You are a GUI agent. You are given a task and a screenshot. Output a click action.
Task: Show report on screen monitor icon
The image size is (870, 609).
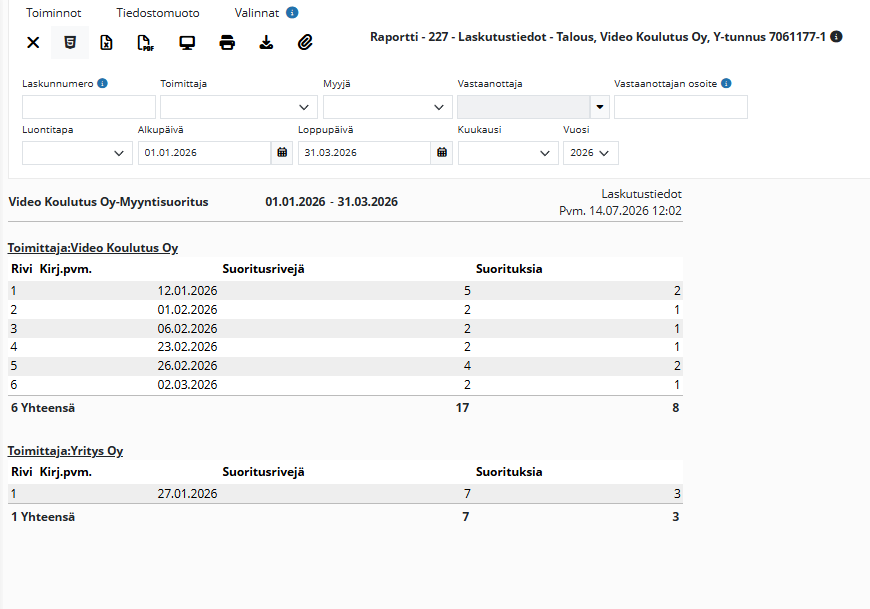(x=187, y=43)
